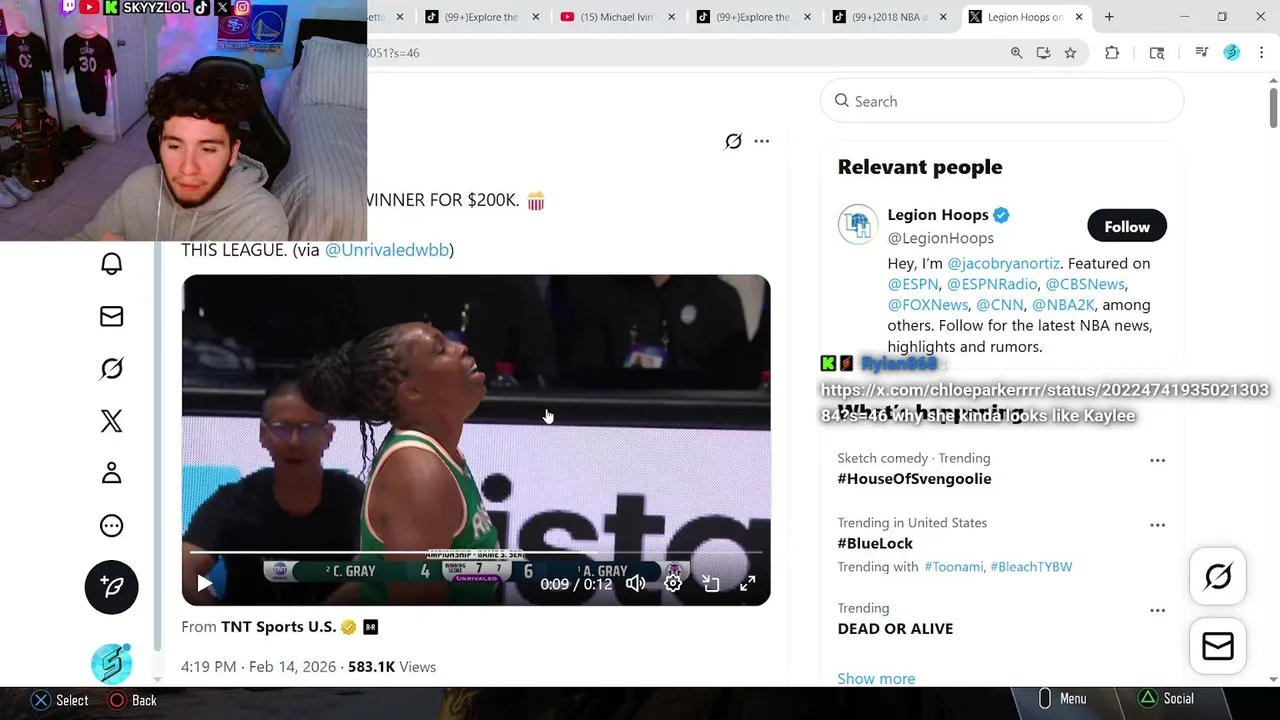Mute the video using the speaker icon

tap(635, 584)
